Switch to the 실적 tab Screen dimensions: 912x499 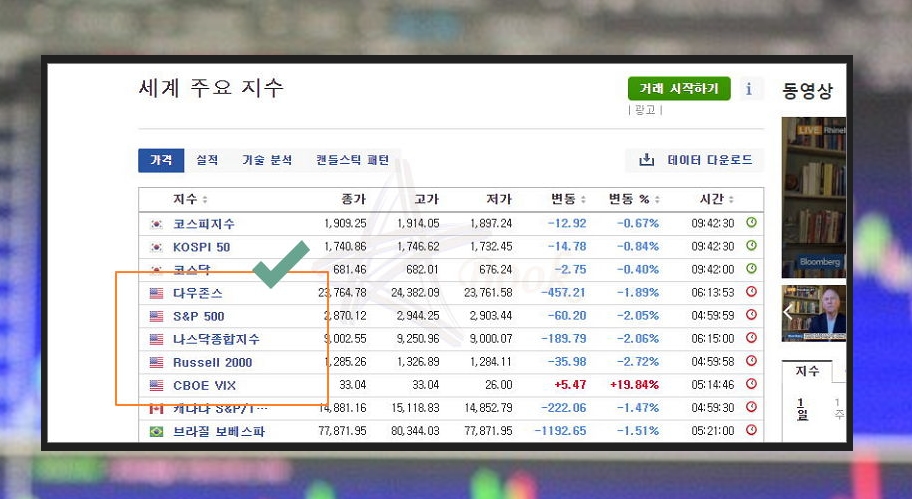pyautogui.click(x=207, y=160)
